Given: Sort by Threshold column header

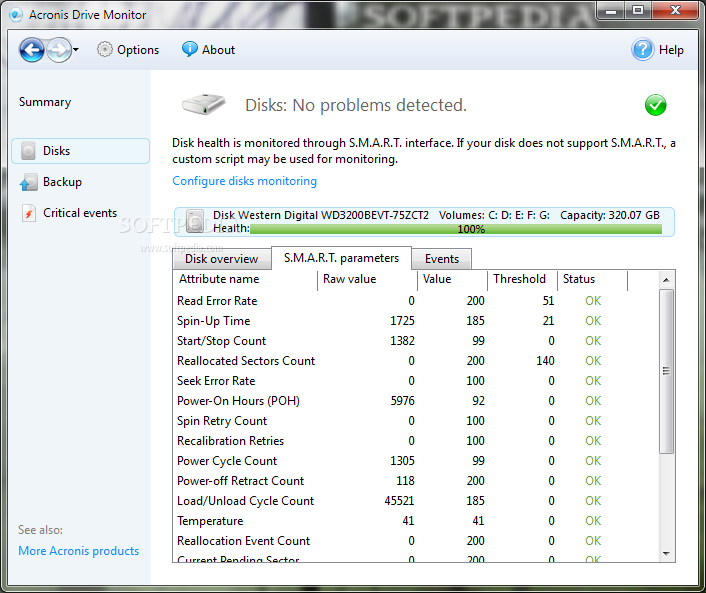Looking at the screenshot, I should click(x=522, y=279).
